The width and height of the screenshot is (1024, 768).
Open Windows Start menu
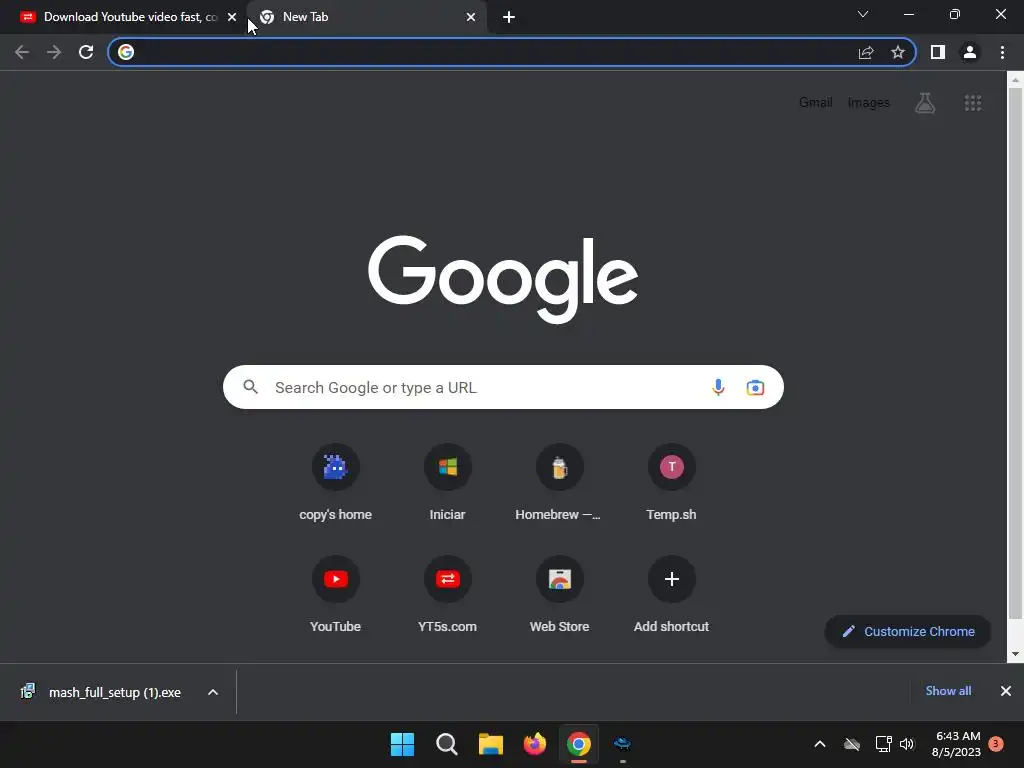pyautogui.click(x=402, y=744)
